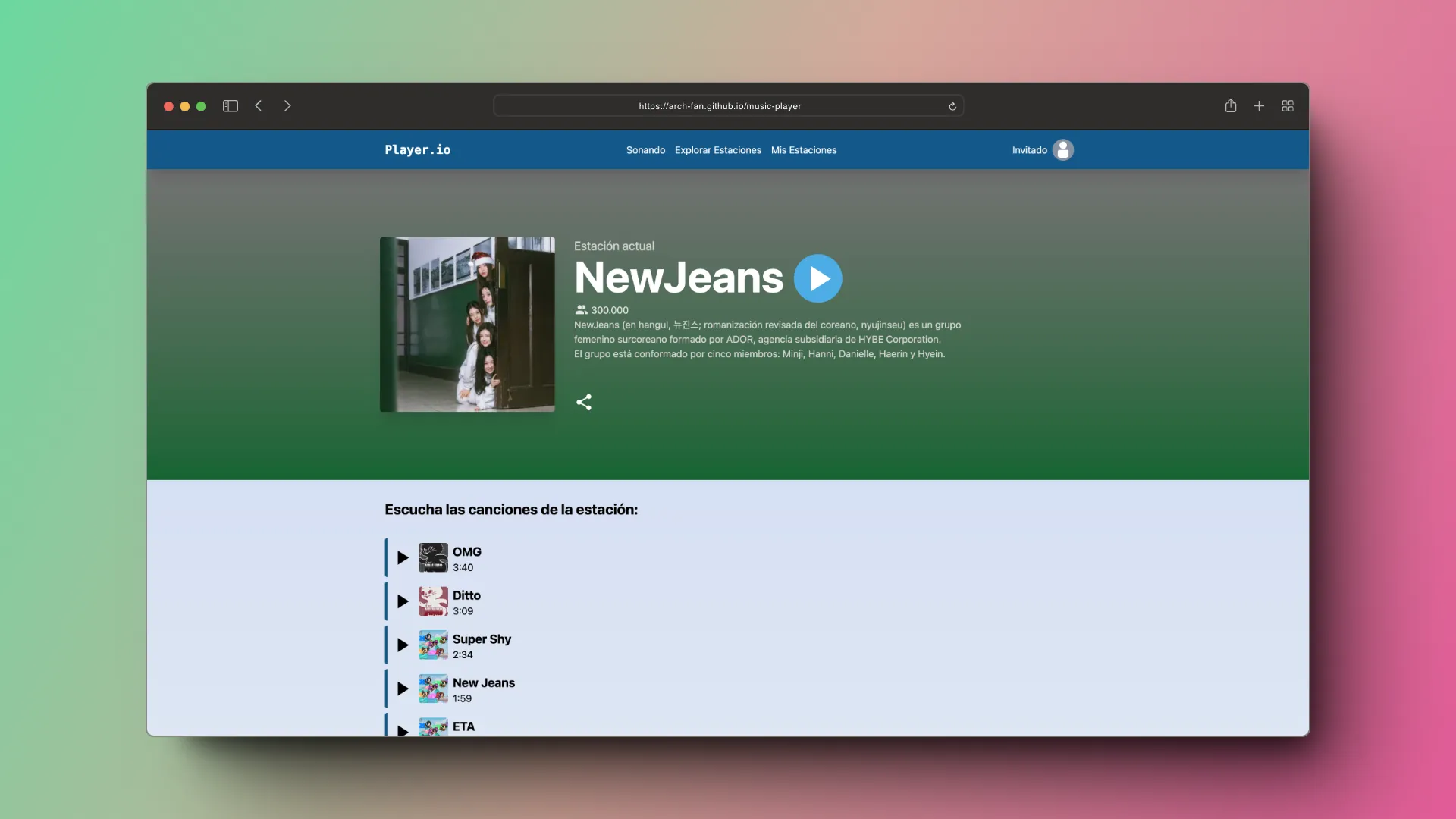This screenshot has width=1456, height=819.
Task: Click the share icon below description
Action: point(583,402)
